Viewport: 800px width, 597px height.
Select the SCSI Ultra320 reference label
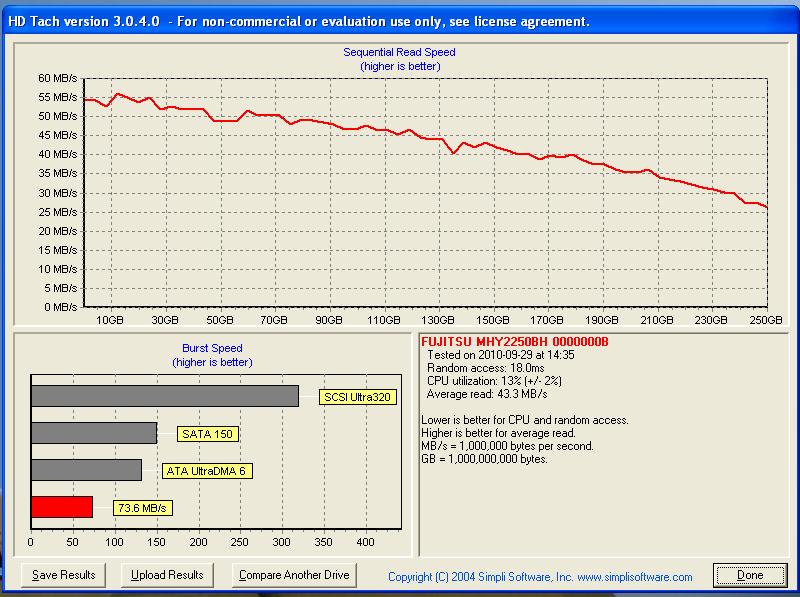[x=357, y=396]
